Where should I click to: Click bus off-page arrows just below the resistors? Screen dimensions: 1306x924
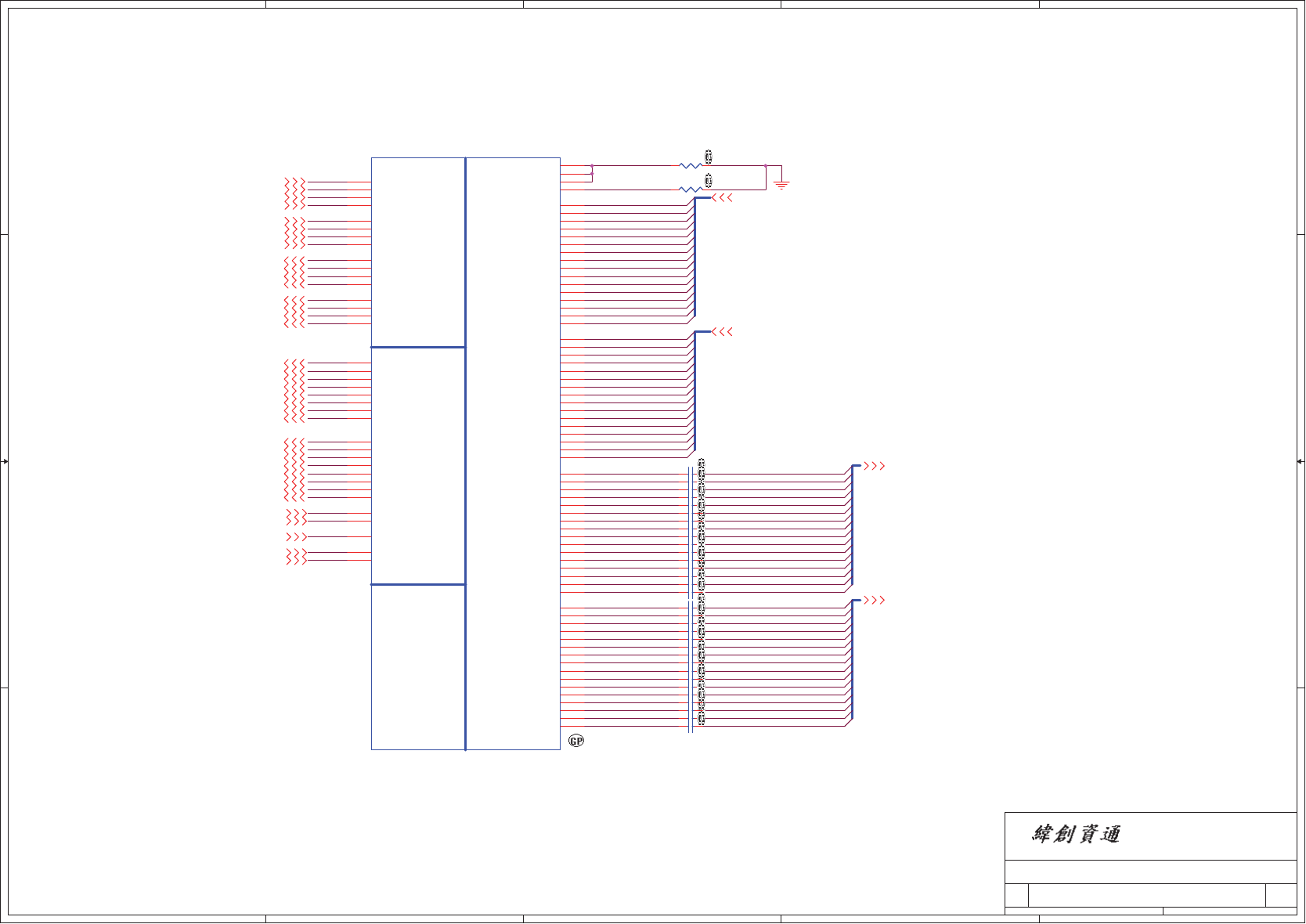click(722, 198)
